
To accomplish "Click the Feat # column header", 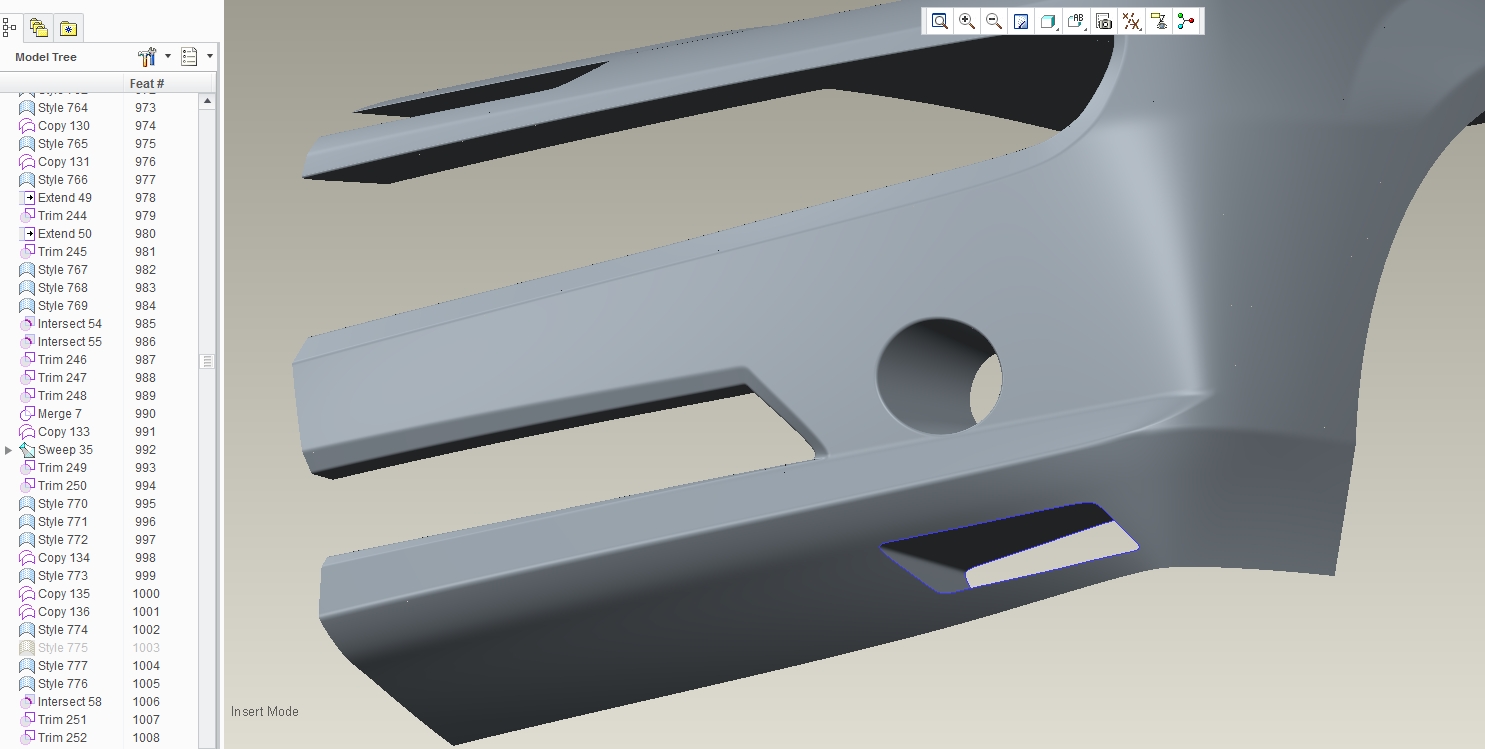I will click(x=147, y=84).
